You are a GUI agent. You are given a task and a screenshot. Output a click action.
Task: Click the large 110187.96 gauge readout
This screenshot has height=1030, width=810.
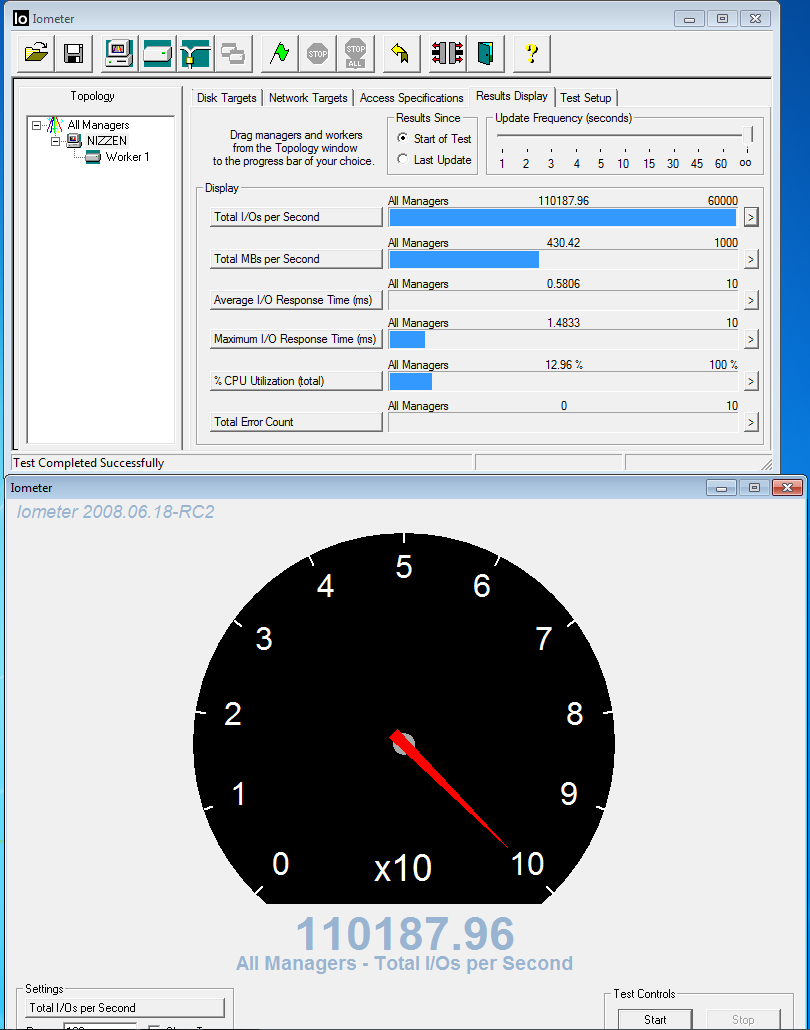pyautogui.click(x=405, y=933)
